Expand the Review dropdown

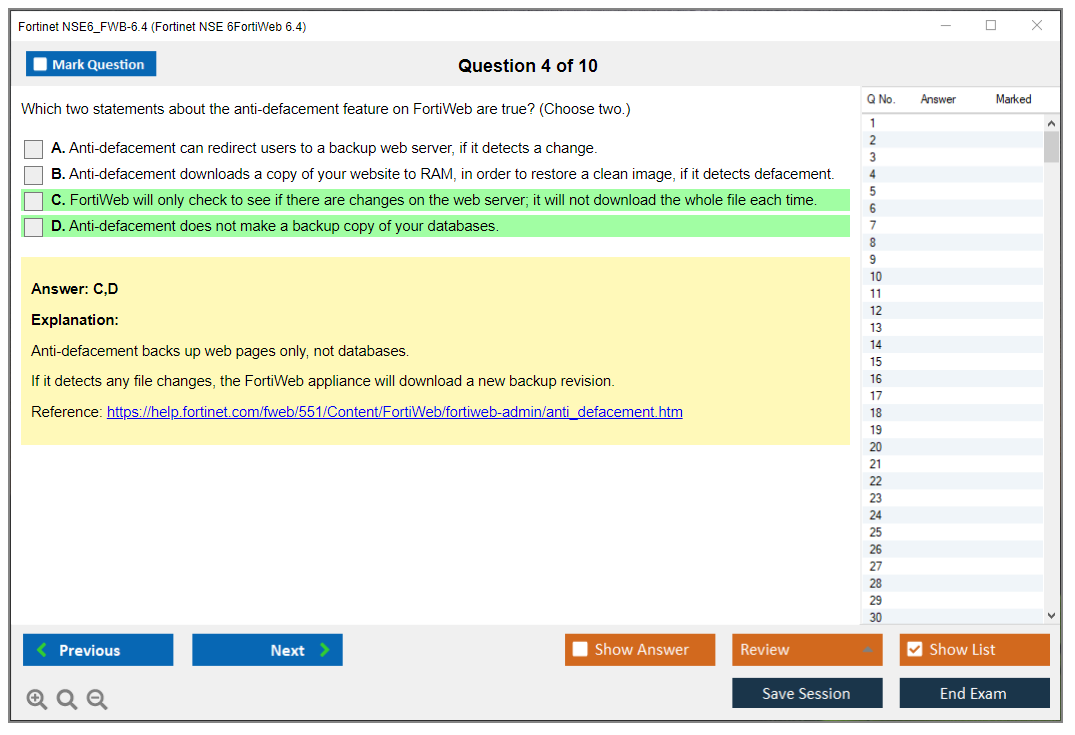coord(868,650)
